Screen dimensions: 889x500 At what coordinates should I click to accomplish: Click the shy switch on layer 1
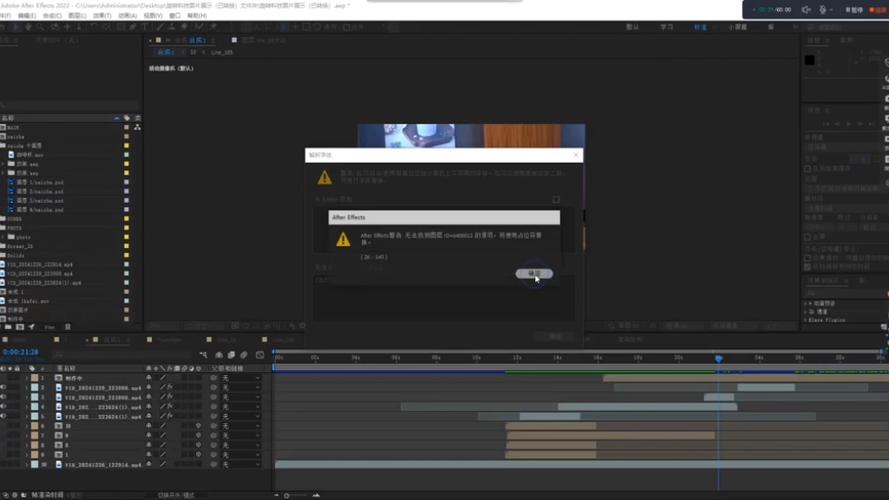[x=149, y=378]
